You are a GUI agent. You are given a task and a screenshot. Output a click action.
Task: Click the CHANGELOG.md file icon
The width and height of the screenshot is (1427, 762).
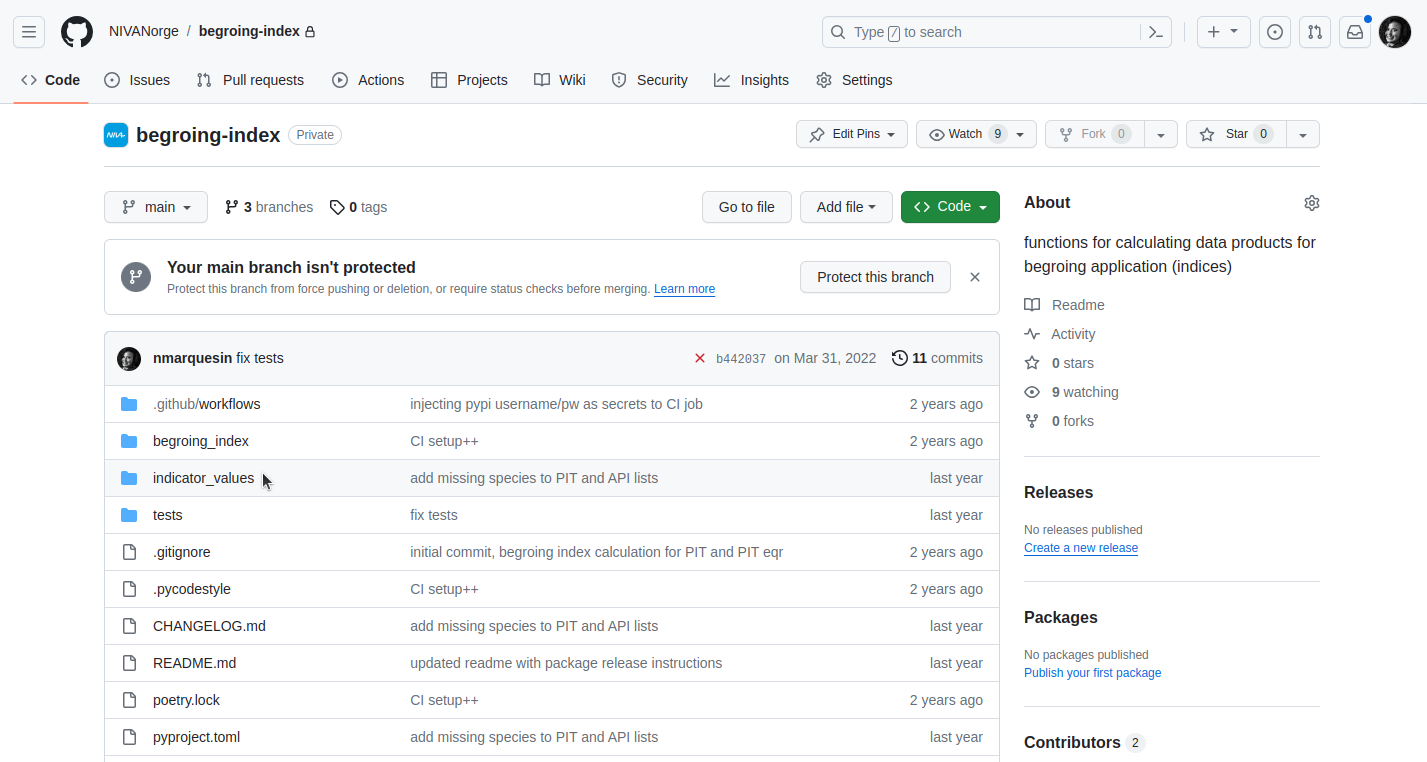tap(129, 626)
